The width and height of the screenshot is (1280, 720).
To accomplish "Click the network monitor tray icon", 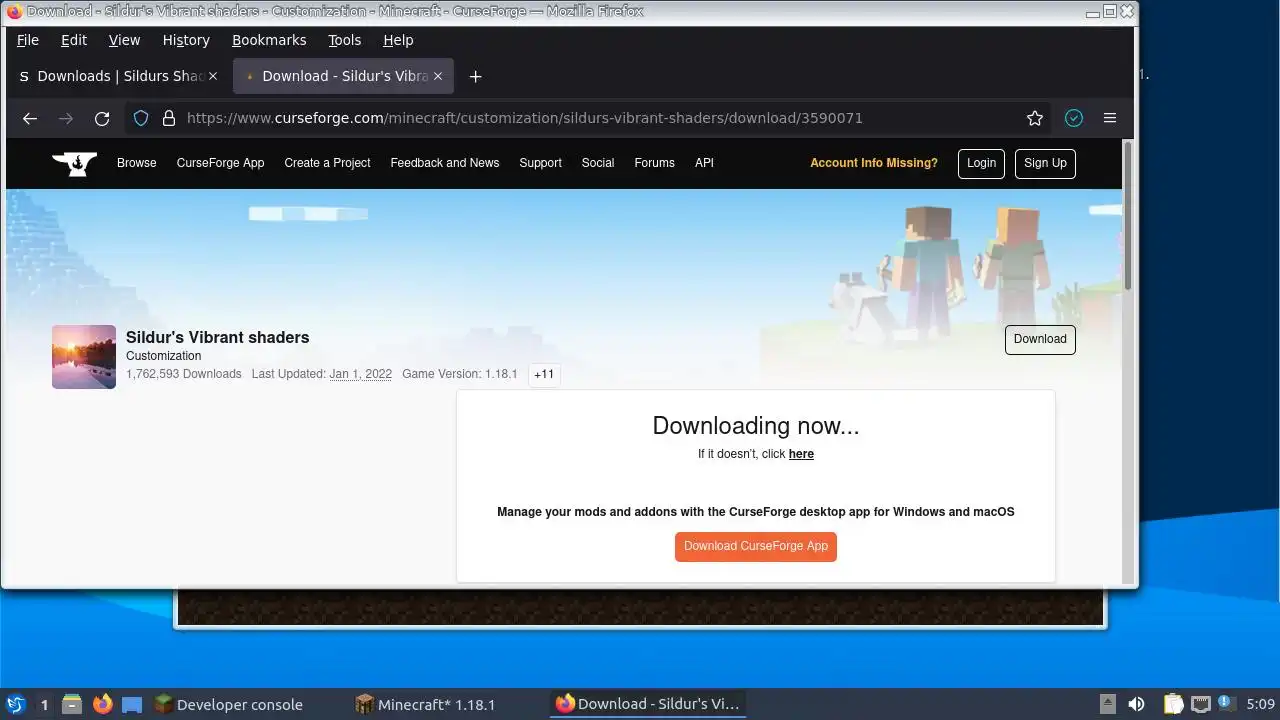I will 1201,704.
